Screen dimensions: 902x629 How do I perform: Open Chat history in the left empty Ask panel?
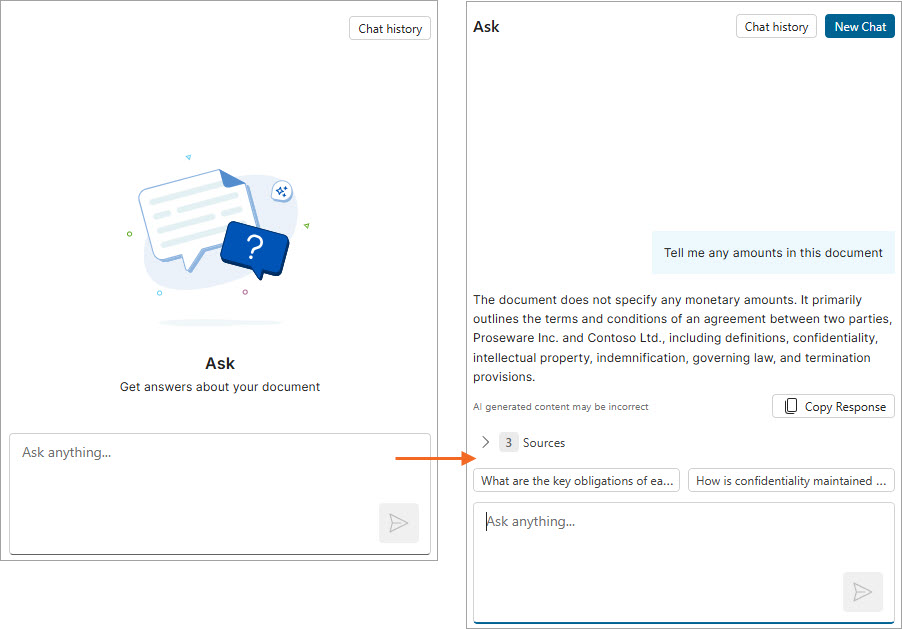tap(389, 28)
